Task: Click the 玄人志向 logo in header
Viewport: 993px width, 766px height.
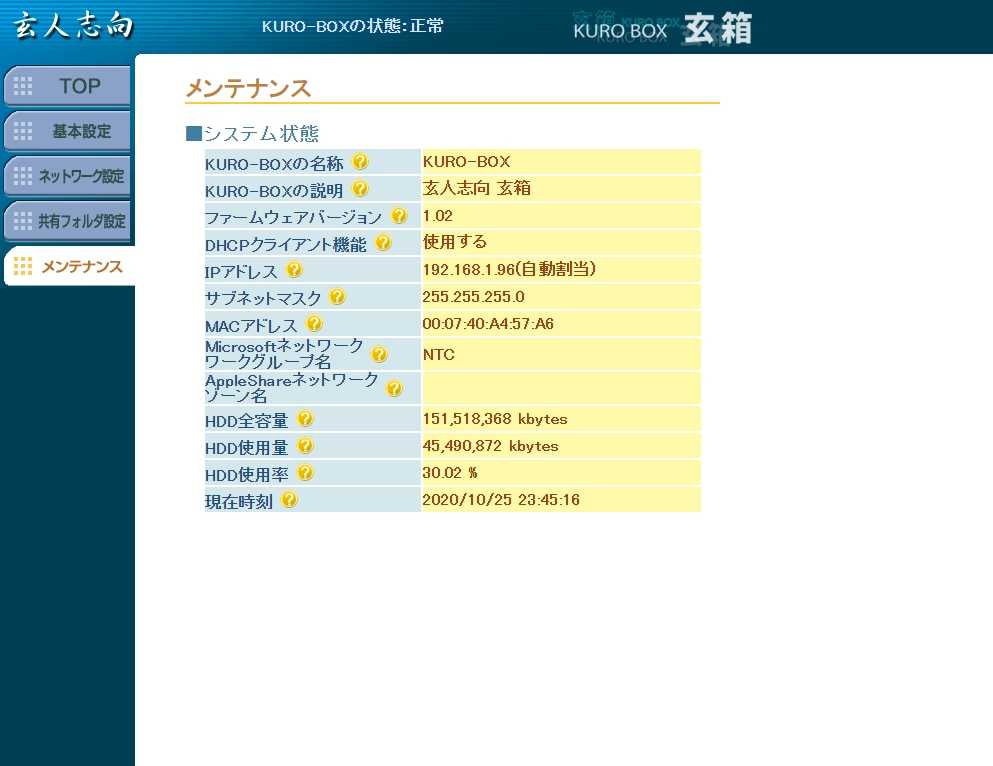Action: (x=72, y=26)
